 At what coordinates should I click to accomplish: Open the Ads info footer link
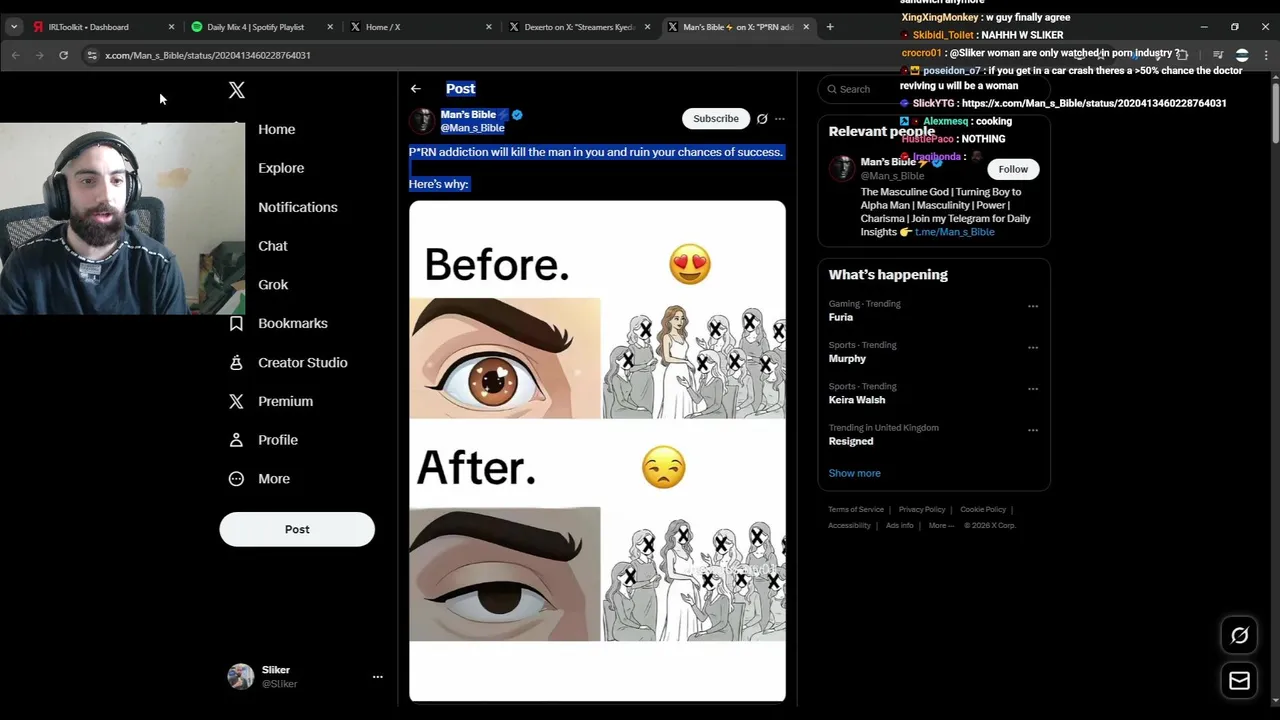pyautogui.click(x=899, y=525)
